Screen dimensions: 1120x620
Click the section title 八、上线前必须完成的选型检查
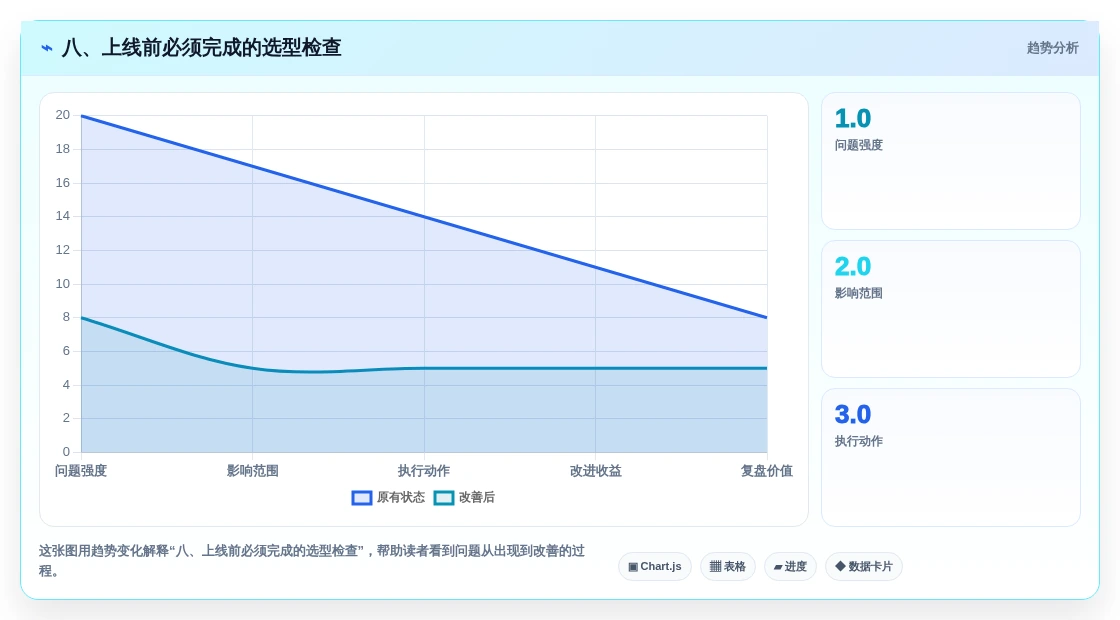201,48
